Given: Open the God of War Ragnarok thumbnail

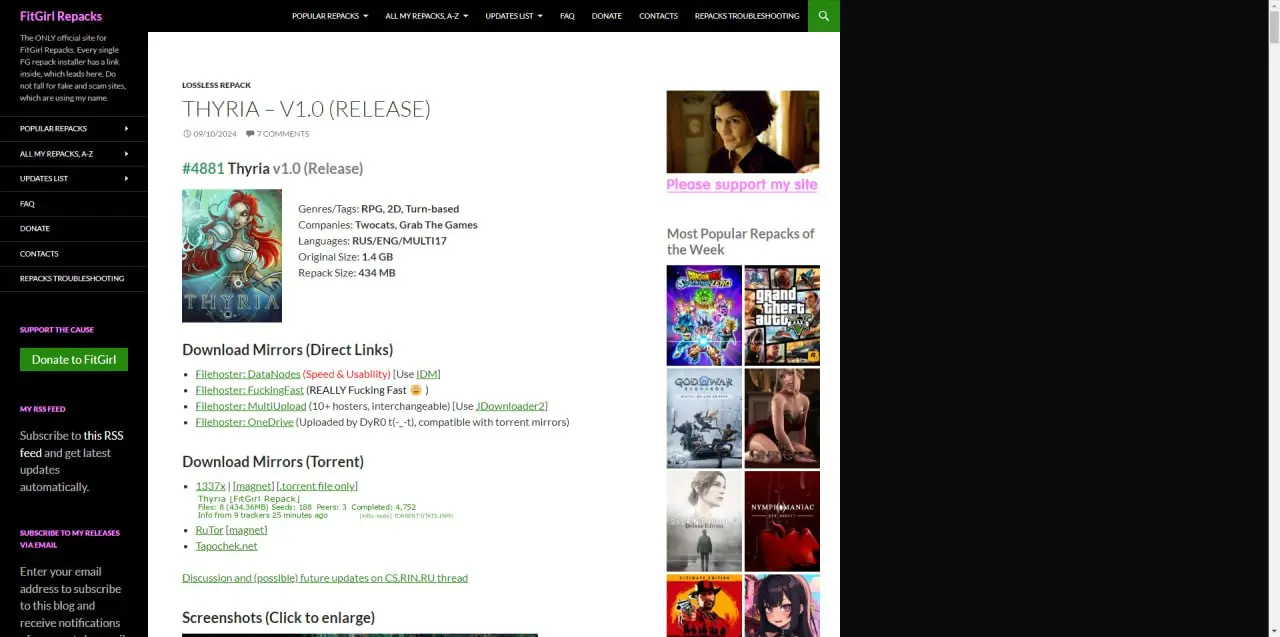Looking at the screenshot, I should (x=704, y=418).
